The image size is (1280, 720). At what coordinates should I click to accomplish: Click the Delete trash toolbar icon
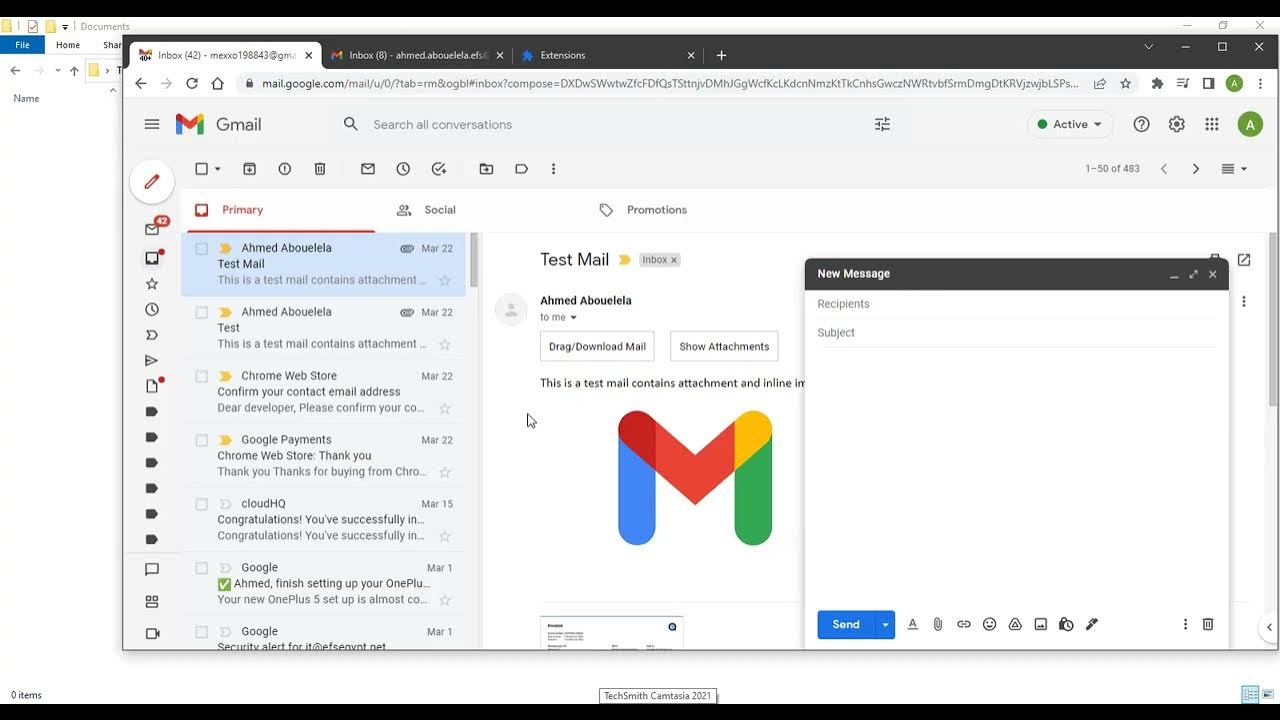point(320,169)
